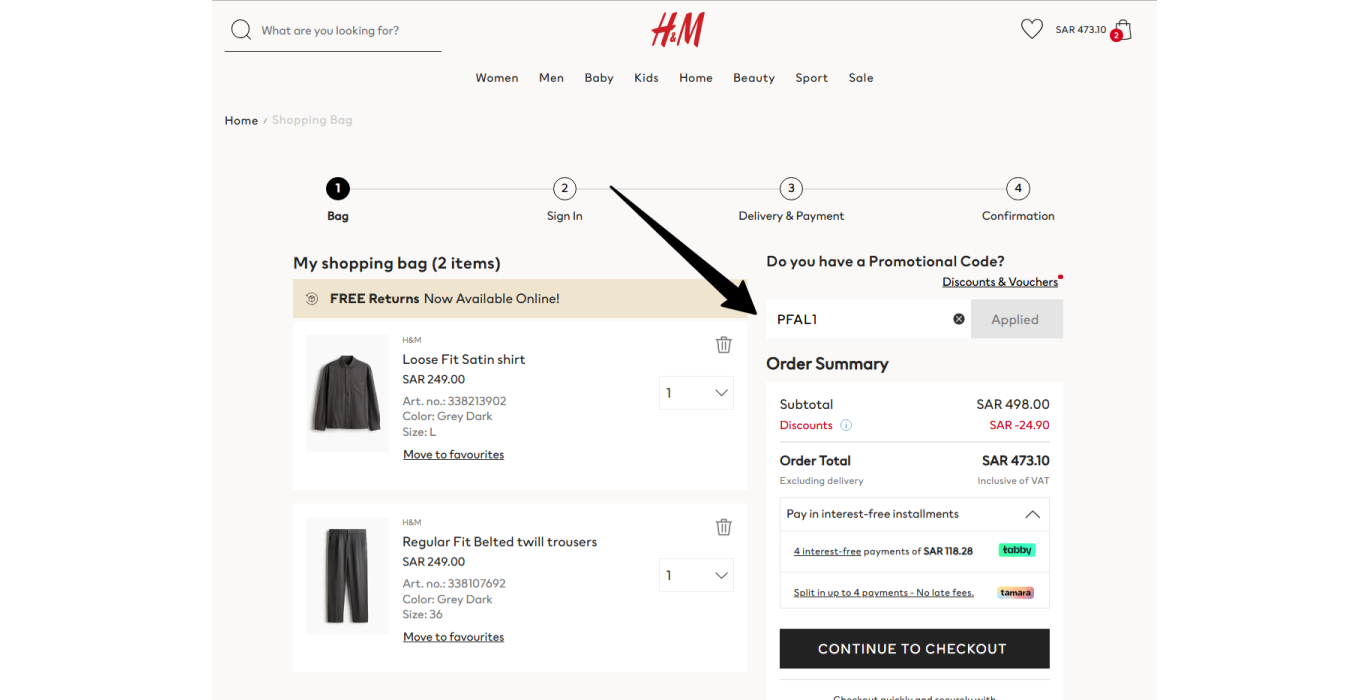Delete Loose Fit Satin shirt with trash icon
Viewport: 1368px width, 700px height.
click(x=724, y=344)
